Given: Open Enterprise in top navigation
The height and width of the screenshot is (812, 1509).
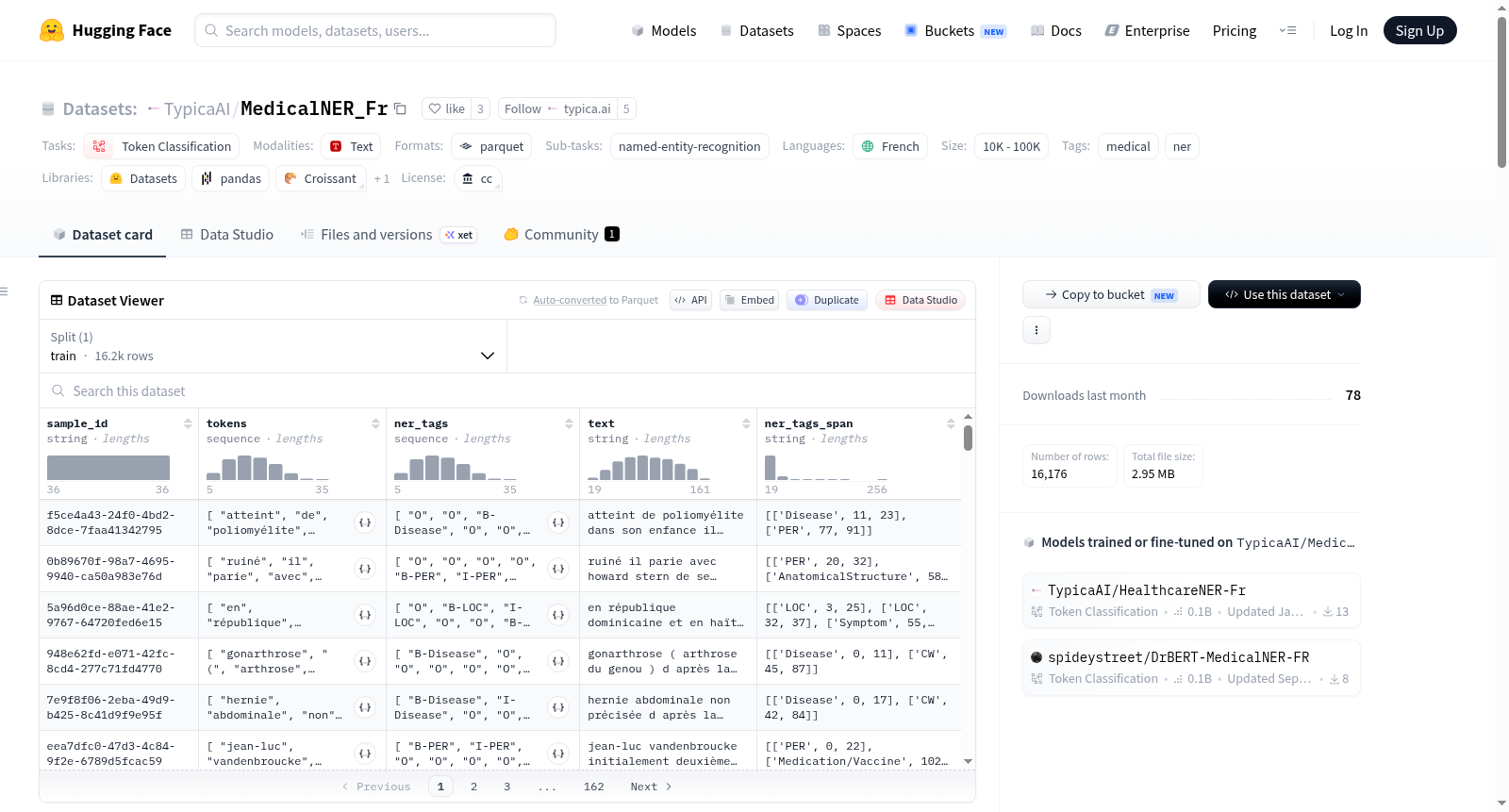Looking at the screenshot, I should pos(1147,30).
